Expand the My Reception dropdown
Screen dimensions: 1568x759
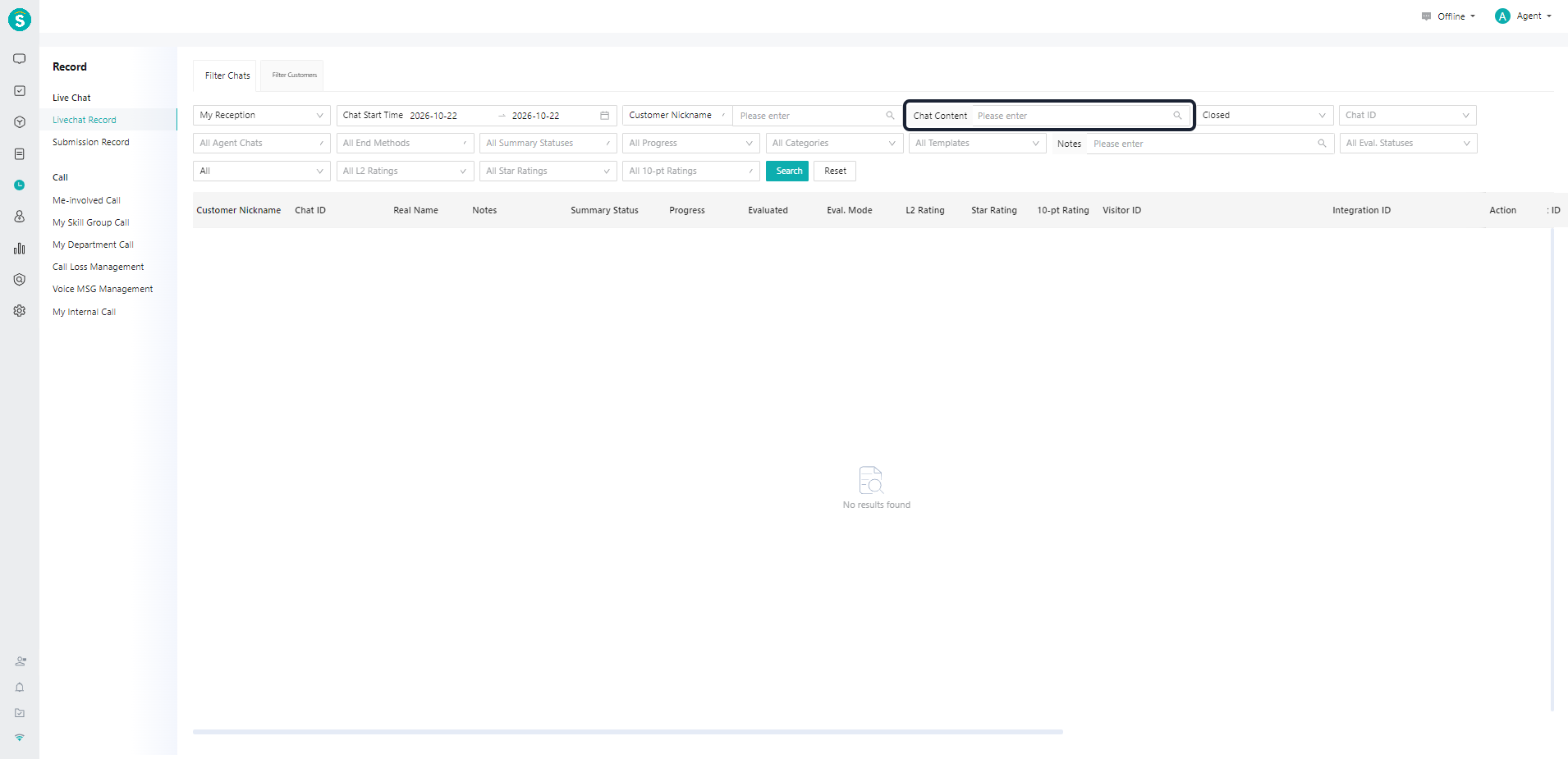[261, 115]
